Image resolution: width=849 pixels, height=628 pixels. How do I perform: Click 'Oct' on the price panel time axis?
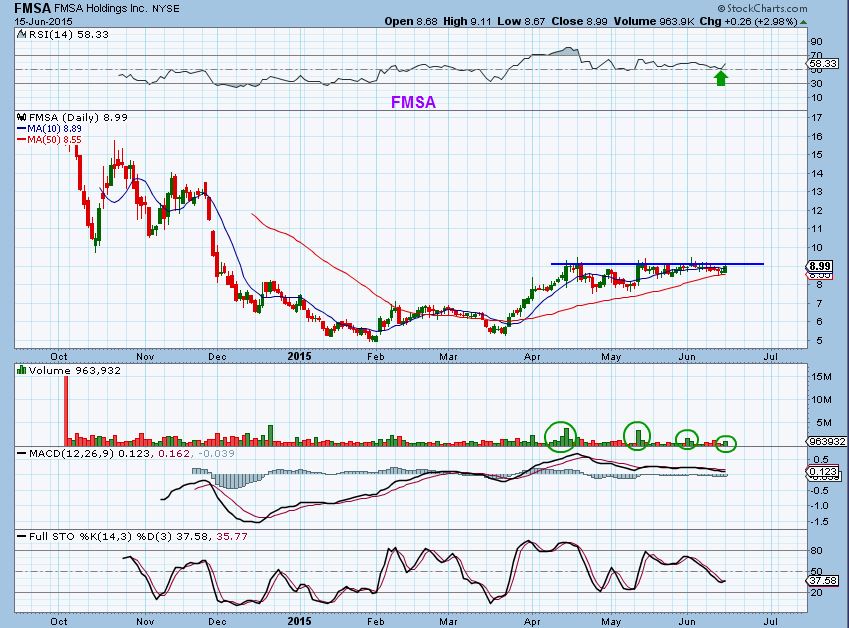coord(58,356)
